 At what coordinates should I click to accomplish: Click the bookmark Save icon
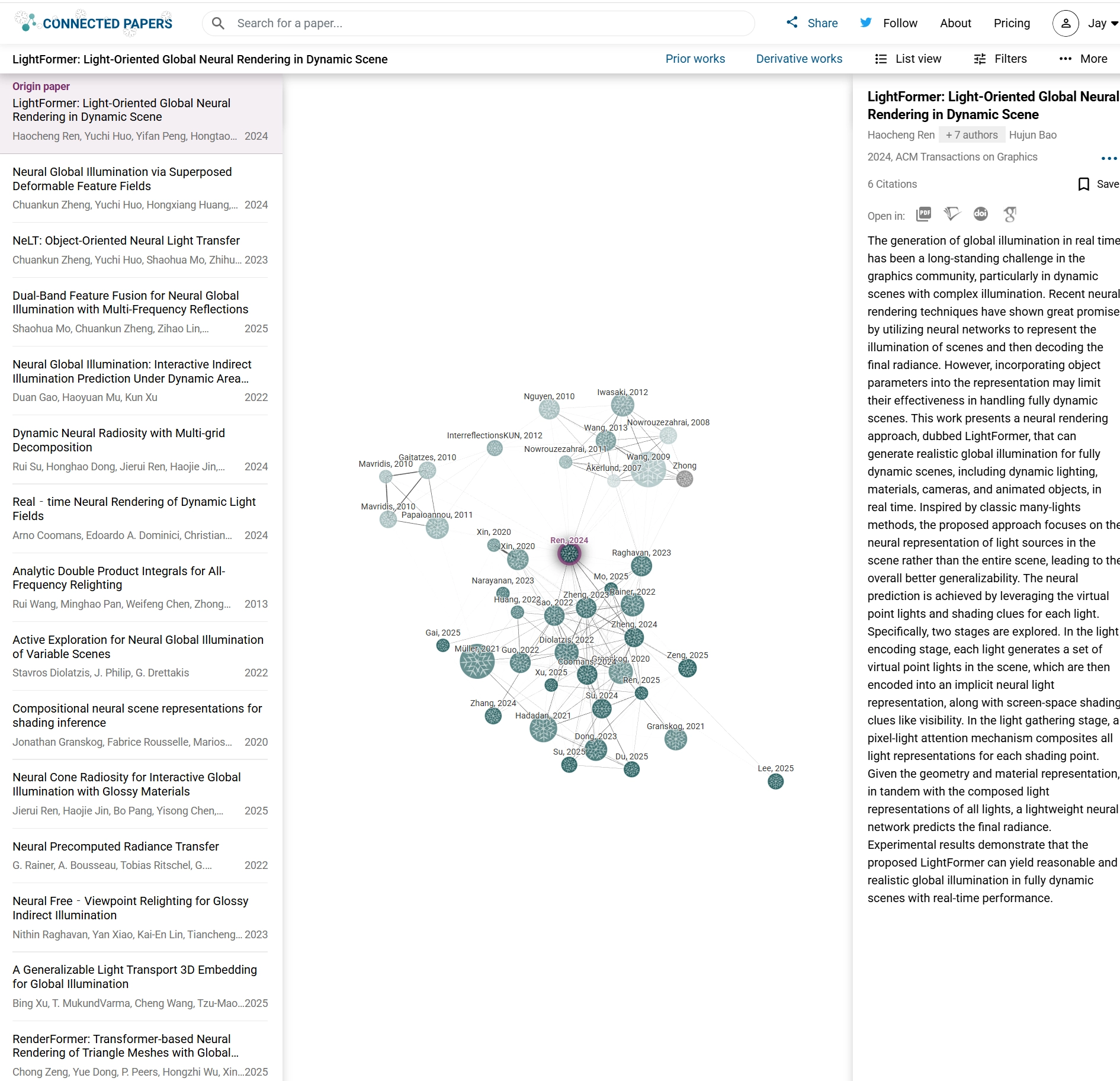1083,184
